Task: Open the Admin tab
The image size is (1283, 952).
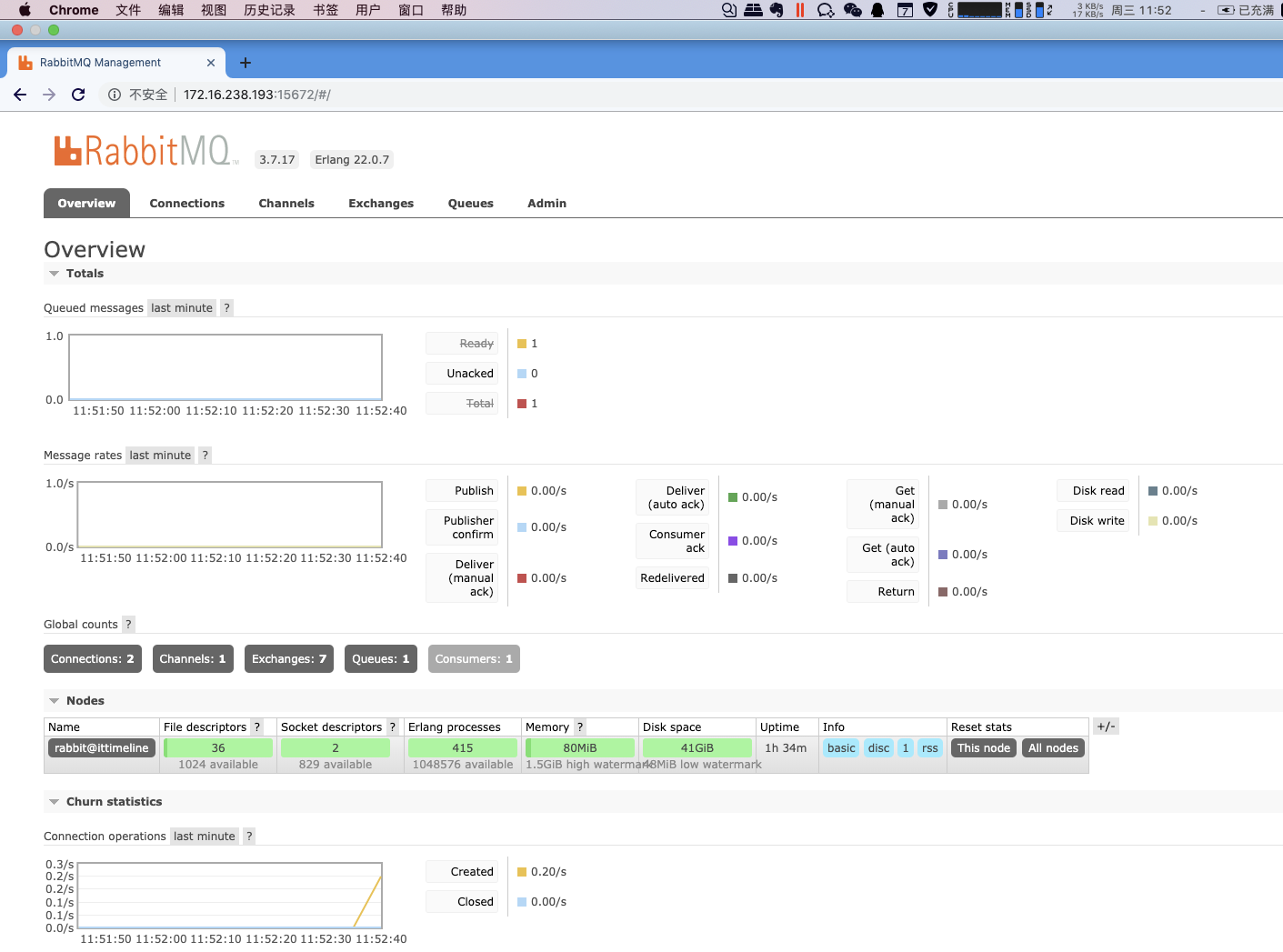Action: click(x=547, y=204)
